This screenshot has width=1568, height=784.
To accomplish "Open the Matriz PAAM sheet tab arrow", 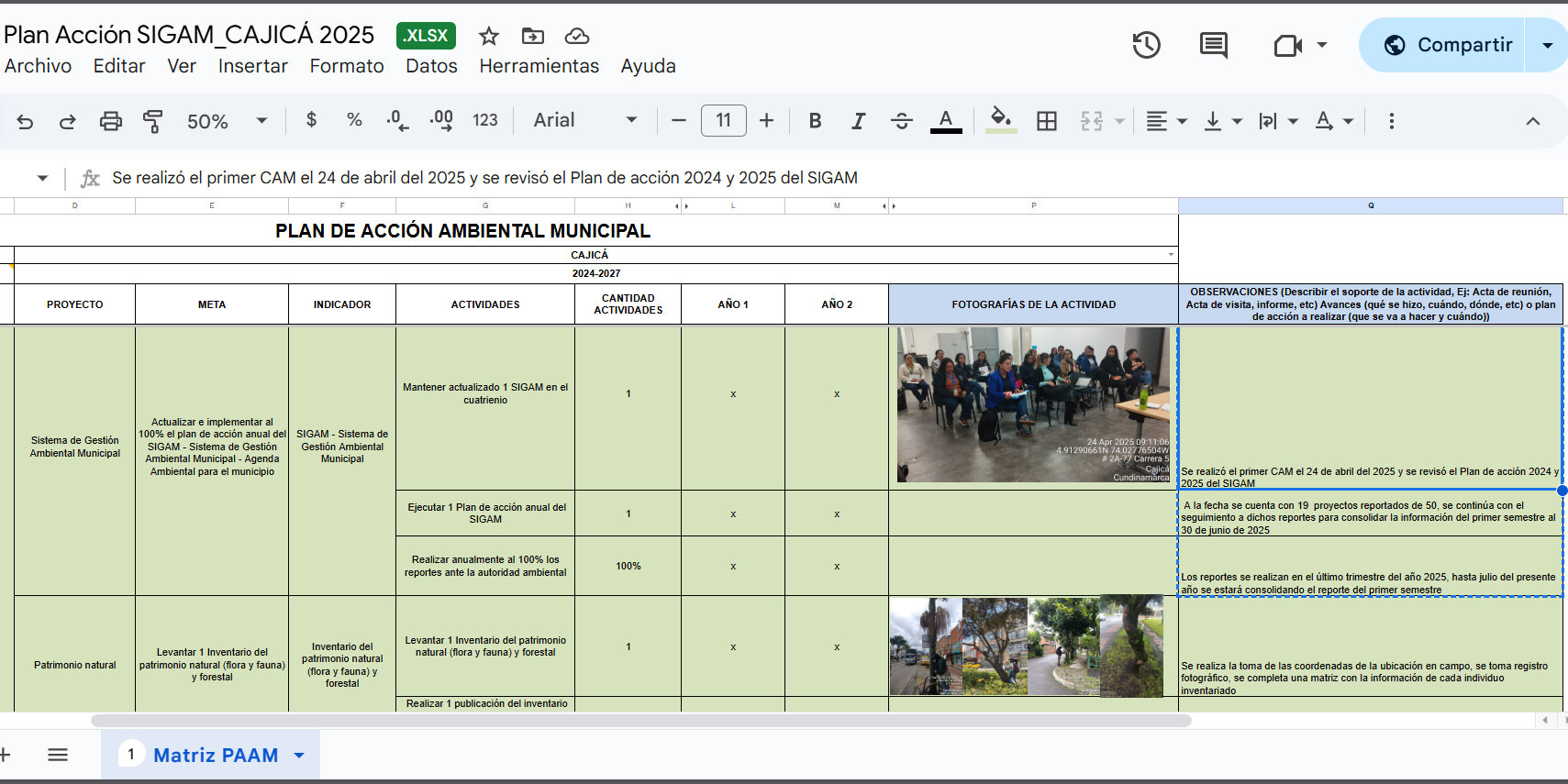I will (x=299, y=756).
